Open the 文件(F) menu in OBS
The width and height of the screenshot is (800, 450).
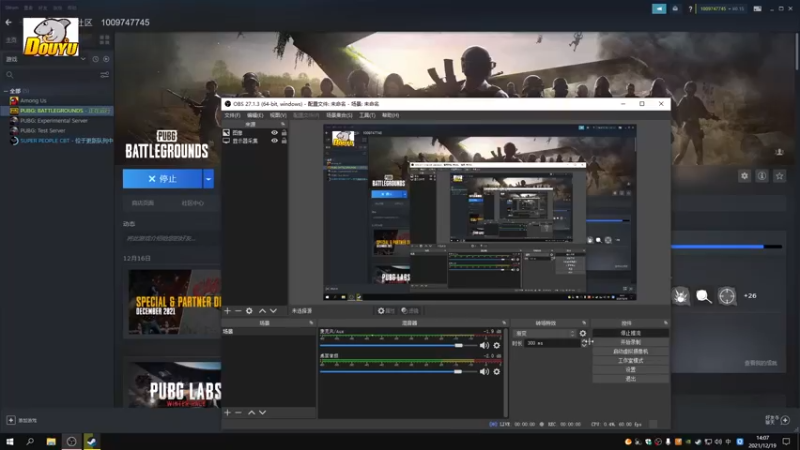pyautogui.click(x=232, y=115)
